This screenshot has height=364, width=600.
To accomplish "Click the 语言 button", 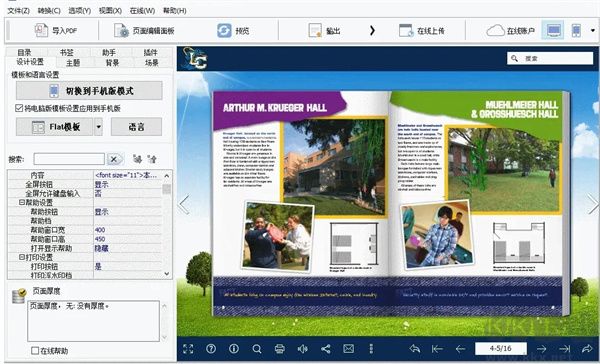I will click(136, 127).
